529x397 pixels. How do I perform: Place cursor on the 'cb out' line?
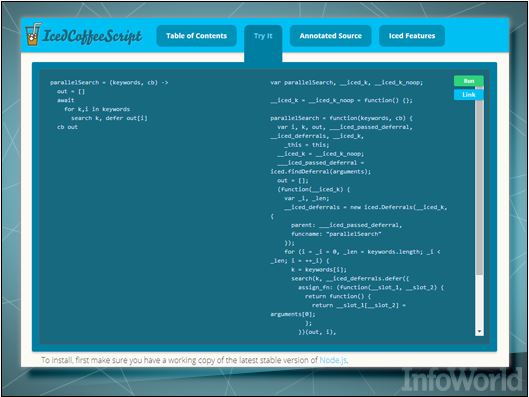[67, 127]
